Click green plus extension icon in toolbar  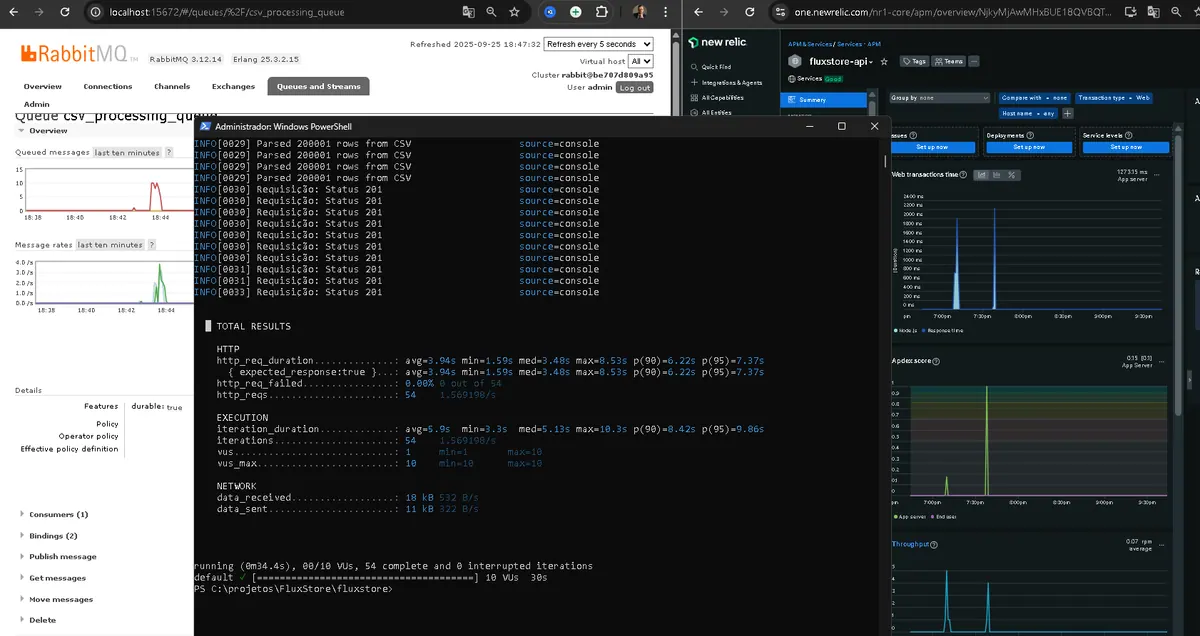coord(576,12)
